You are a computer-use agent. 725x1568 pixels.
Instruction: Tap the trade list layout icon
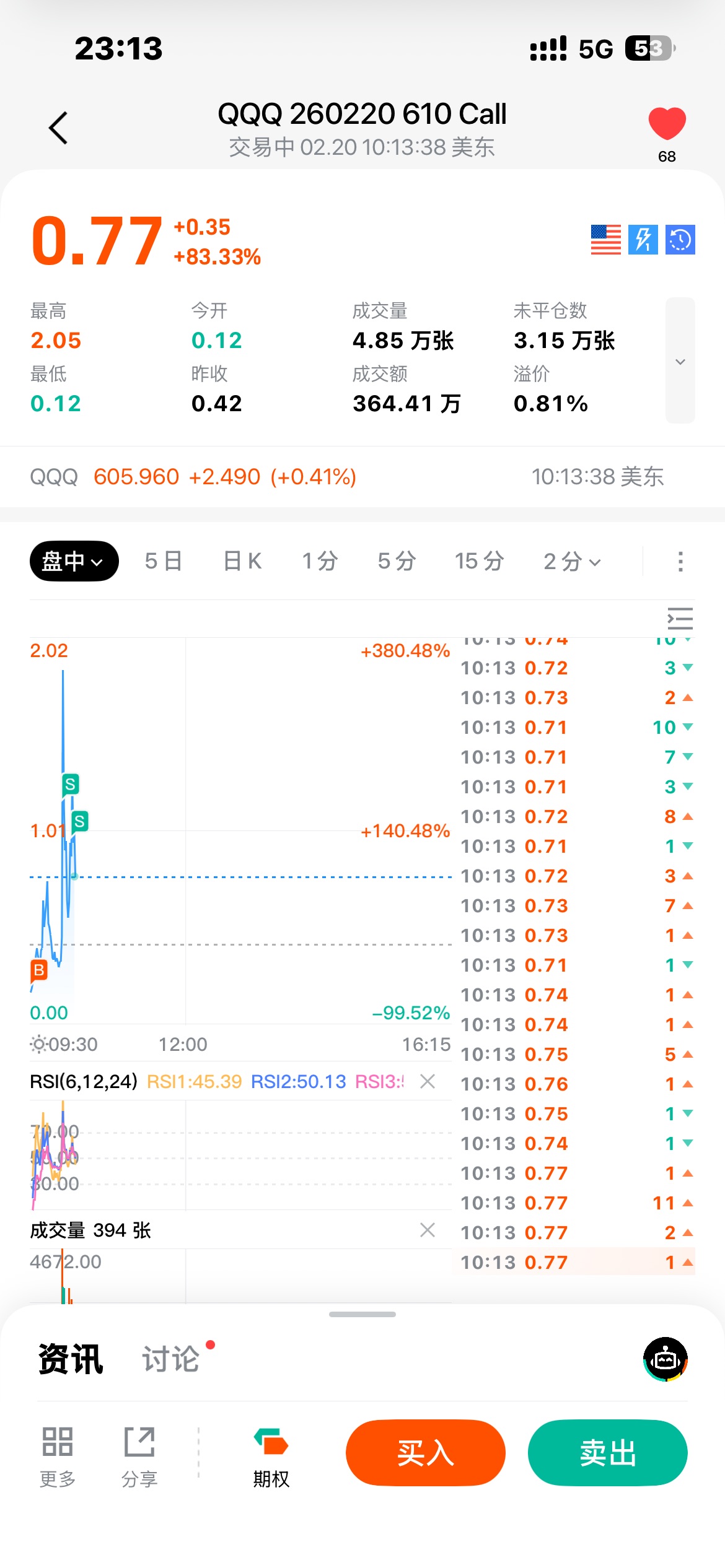coord(680,619)
